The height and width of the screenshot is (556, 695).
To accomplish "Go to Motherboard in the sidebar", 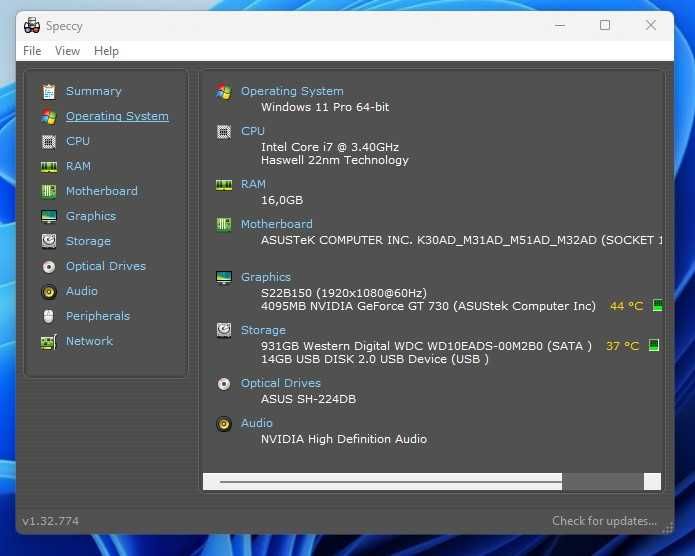I will (102, 191).
